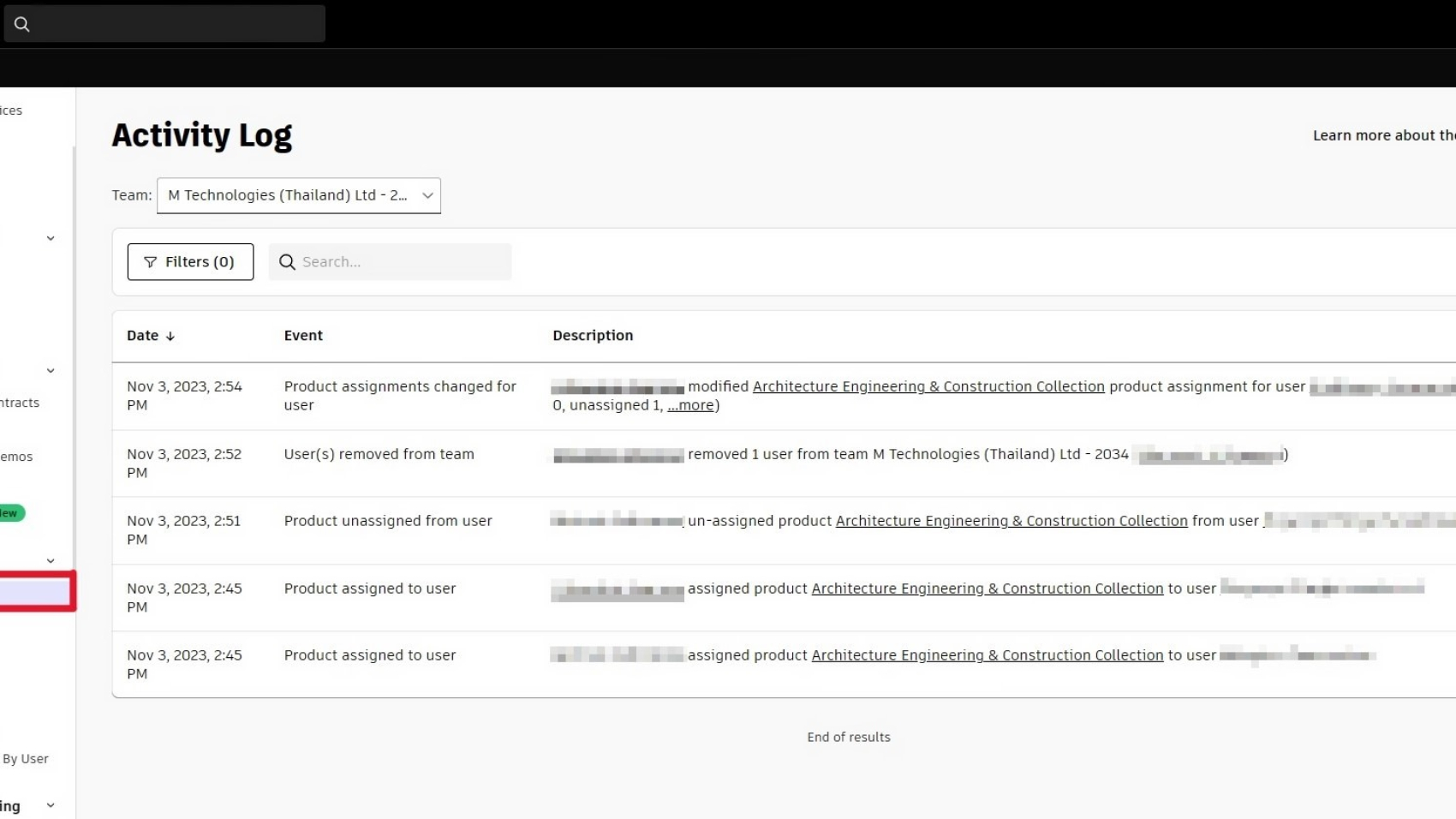Open the Team dropdown showing M Technologies (Thailand) Ltd
1456x819 pixels.
point(299,195)
